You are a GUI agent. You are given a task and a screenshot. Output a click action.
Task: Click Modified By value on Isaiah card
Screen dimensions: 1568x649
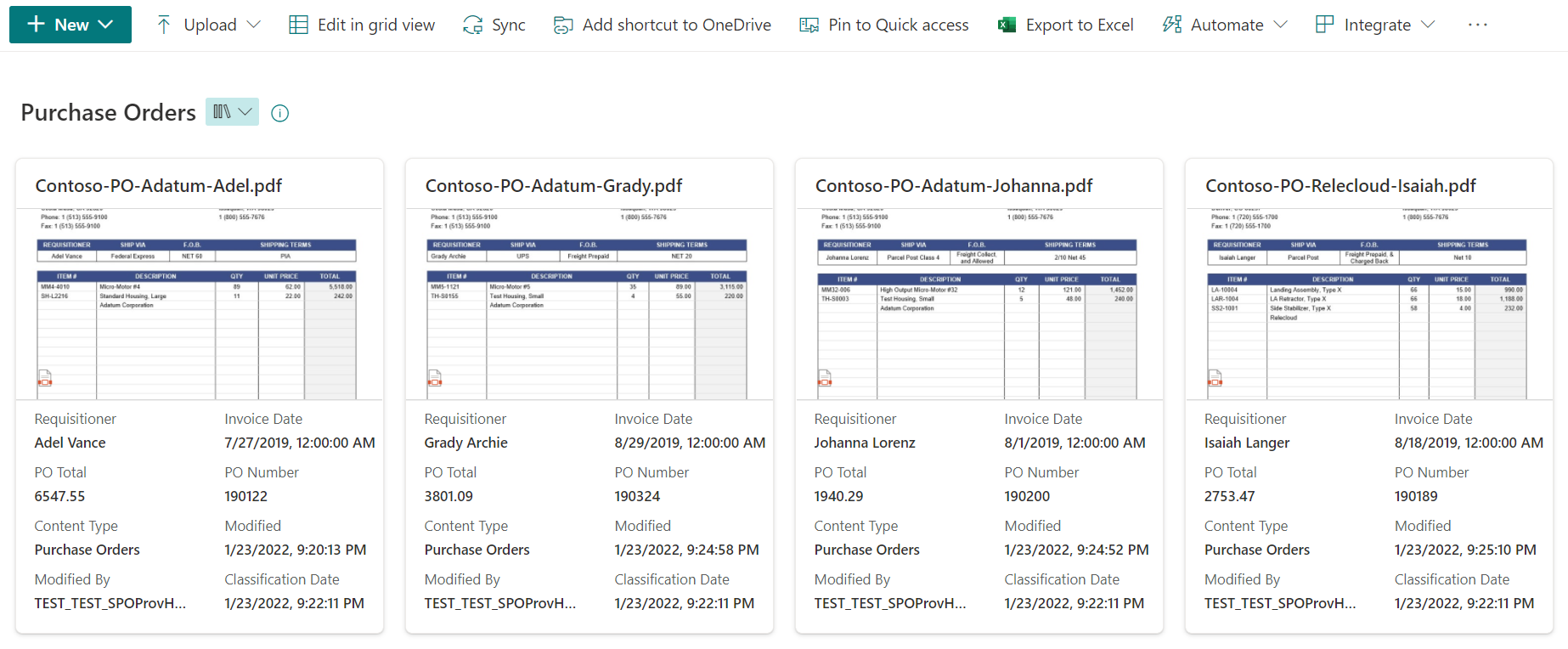(1280, 603)
